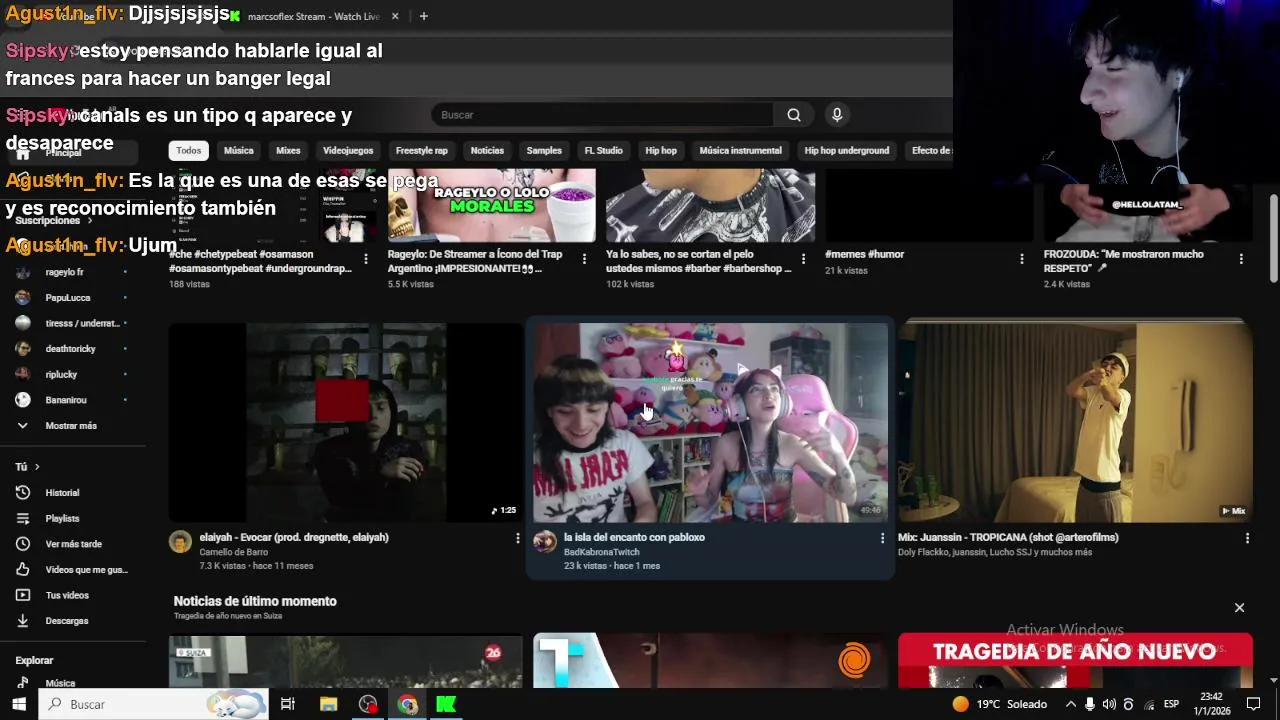Select the Música instrumental filter chip

[x=741, y=151]
